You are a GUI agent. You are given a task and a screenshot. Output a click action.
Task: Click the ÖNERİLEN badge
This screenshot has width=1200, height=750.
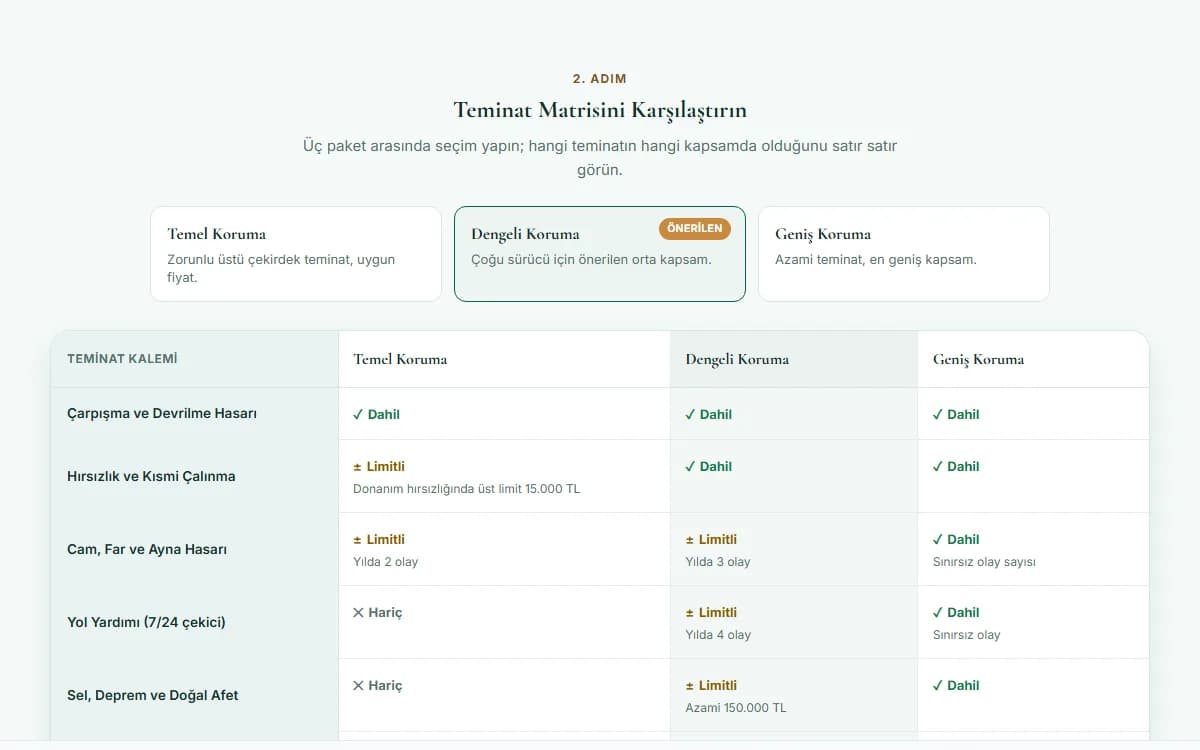(695, 229)
